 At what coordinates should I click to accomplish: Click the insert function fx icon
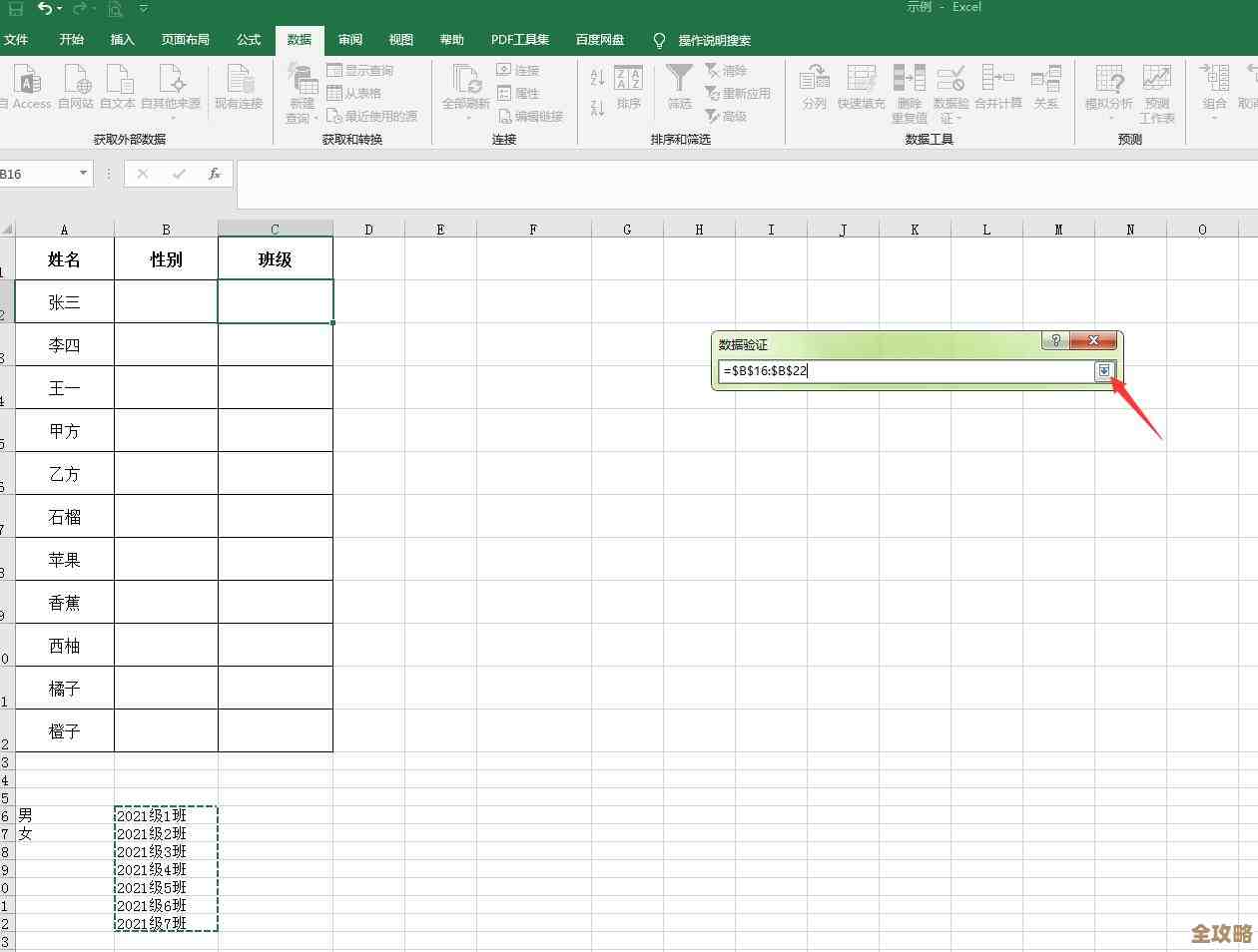pyautogui.click(x=214, y=174)
